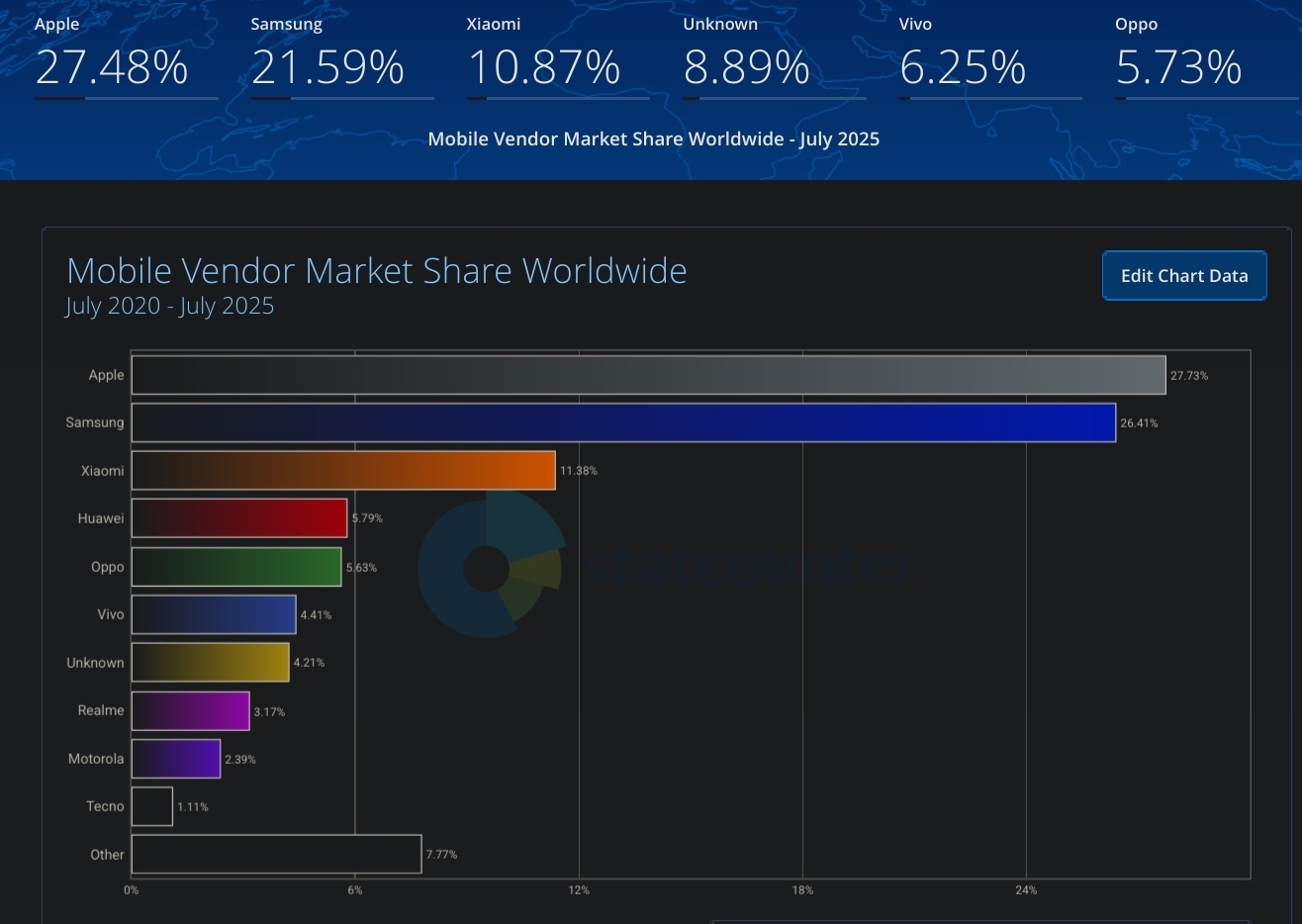
Task: Click the purple Motorola bar
Action: click(x=176, y=759)
